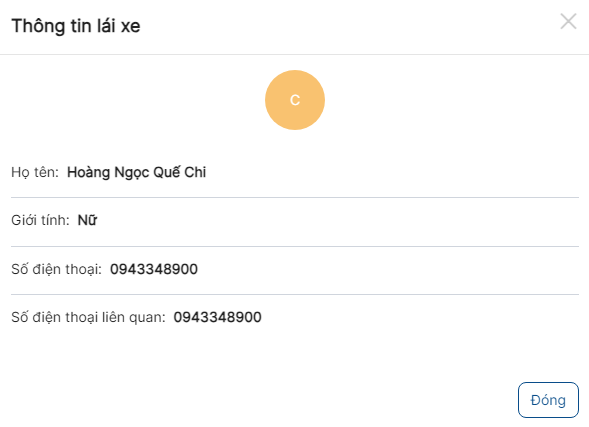This screenshot has height=427, width=589.
Task: Click the 'Giới tính:' label
Action: [40, 220]
